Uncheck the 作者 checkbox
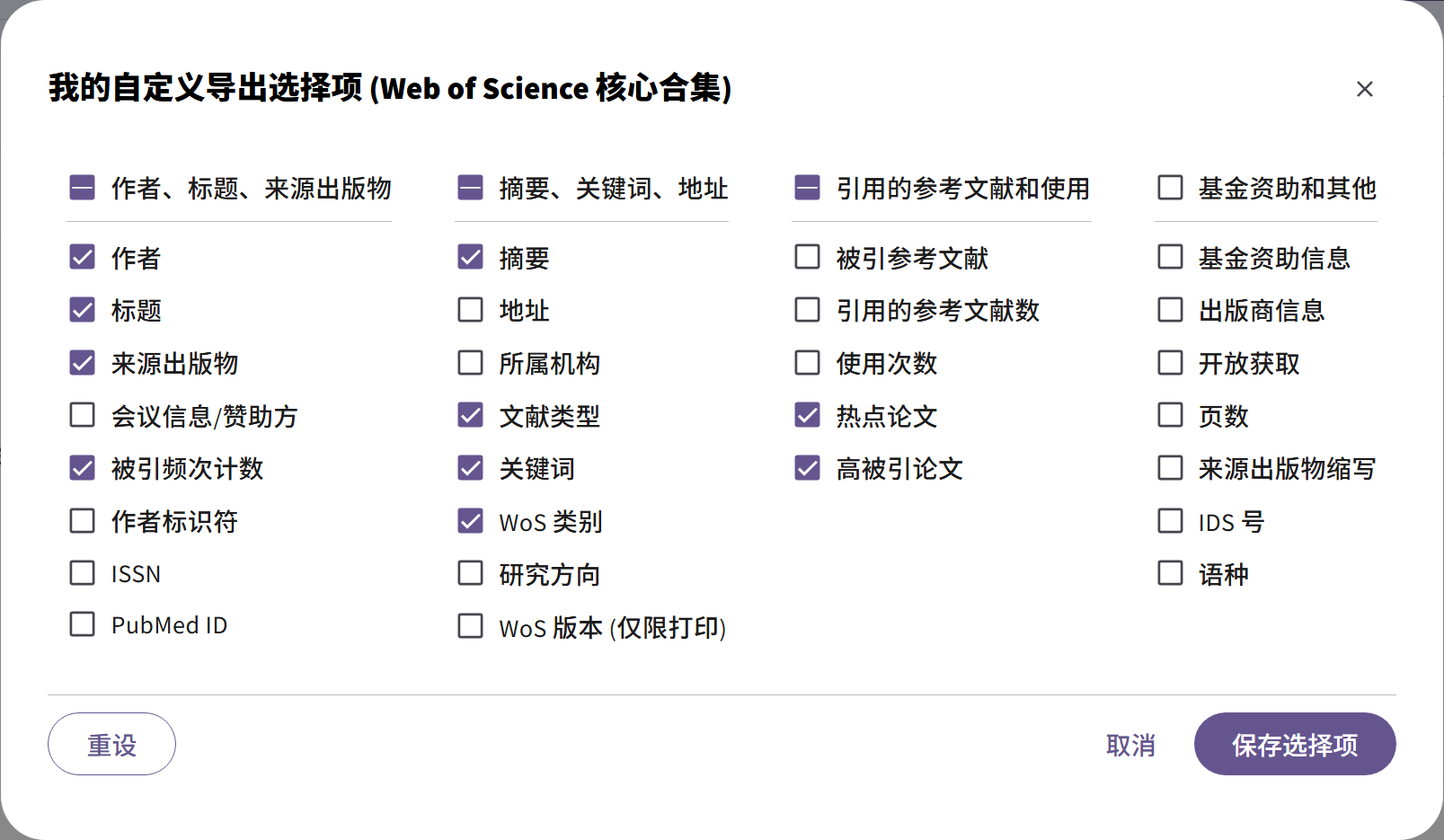 click(82, 257)
